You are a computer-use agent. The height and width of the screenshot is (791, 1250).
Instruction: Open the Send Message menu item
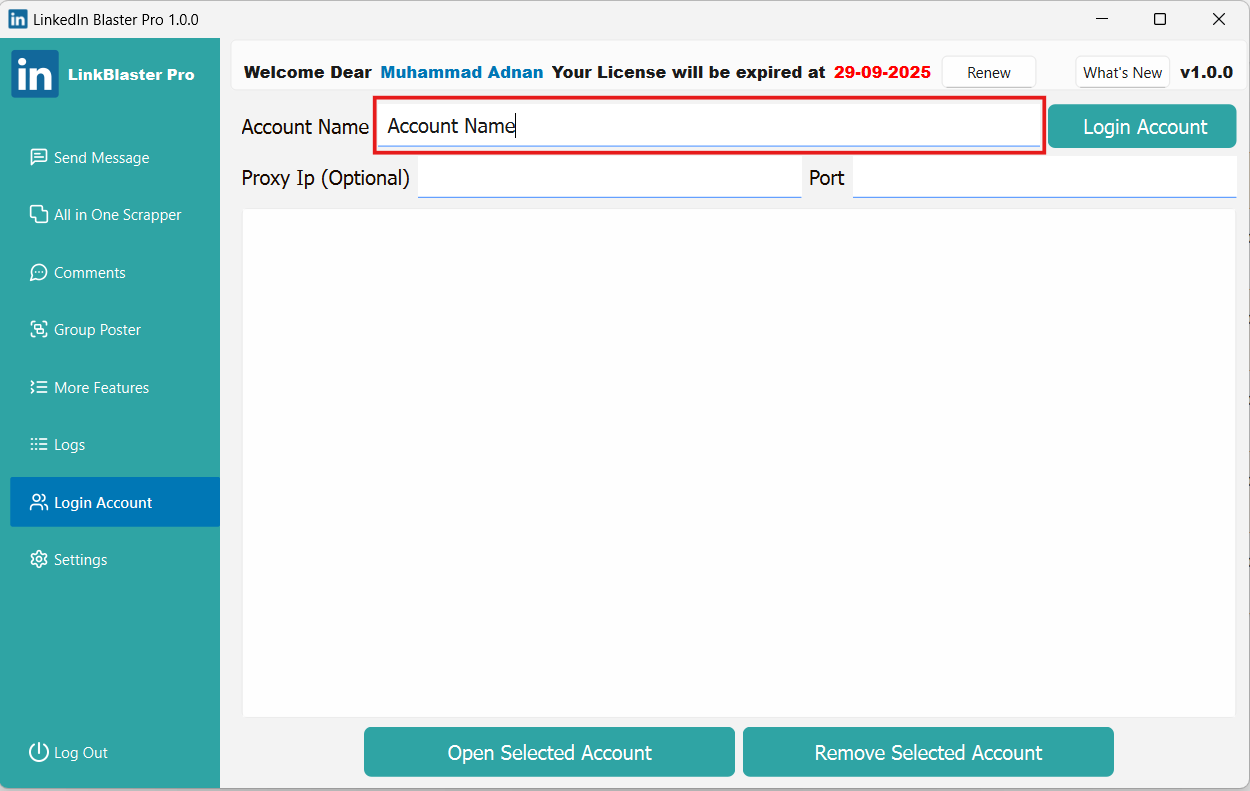[x=101, y=157]
